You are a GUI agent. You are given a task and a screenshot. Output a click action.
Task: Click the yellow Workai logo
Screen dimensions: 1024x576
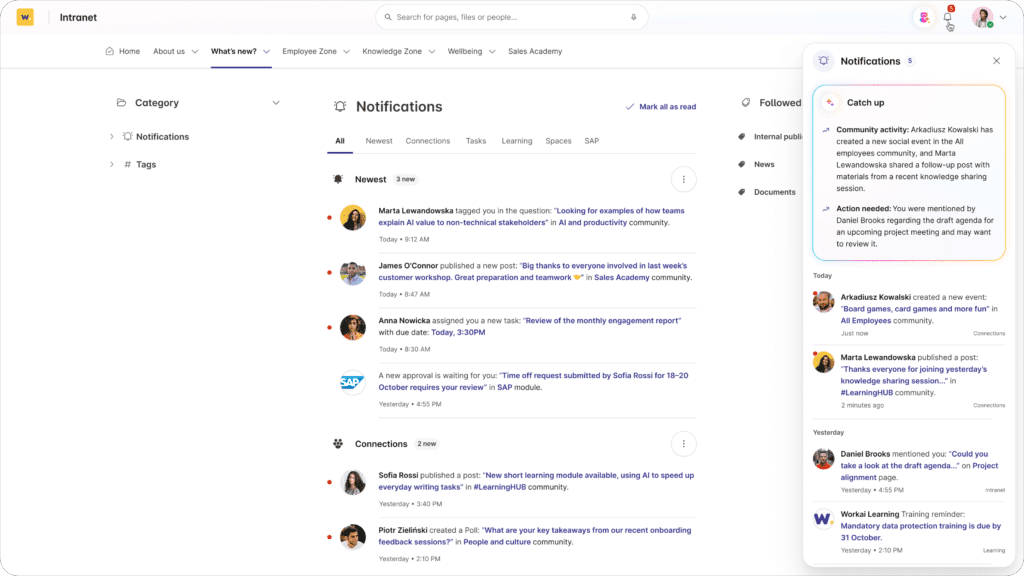(25, 17)
